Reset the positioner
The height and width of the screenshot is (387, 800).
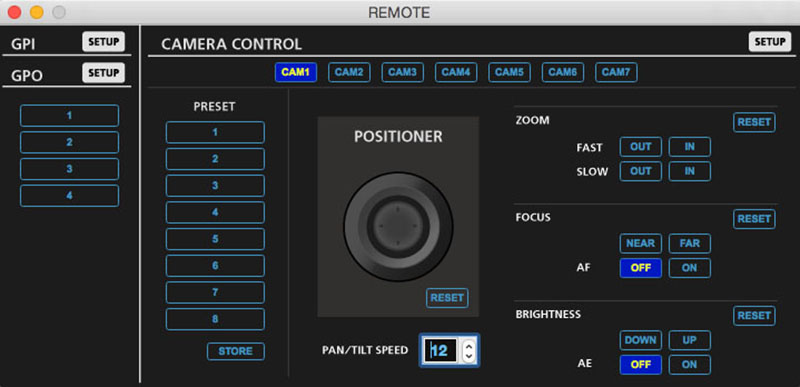coord(447,298)
